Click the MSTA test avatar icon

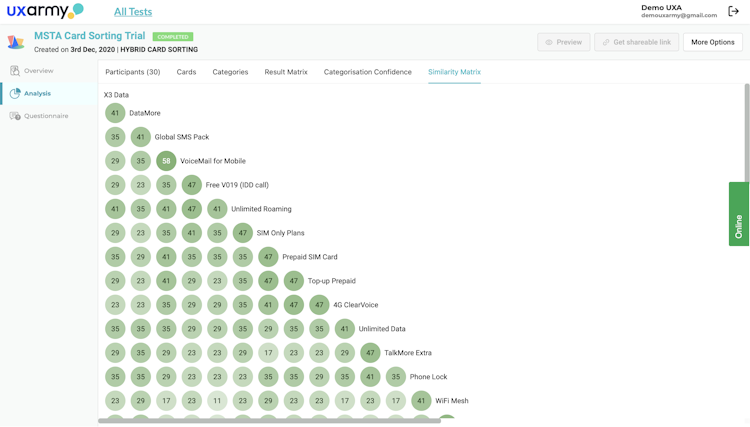(16, 42)
